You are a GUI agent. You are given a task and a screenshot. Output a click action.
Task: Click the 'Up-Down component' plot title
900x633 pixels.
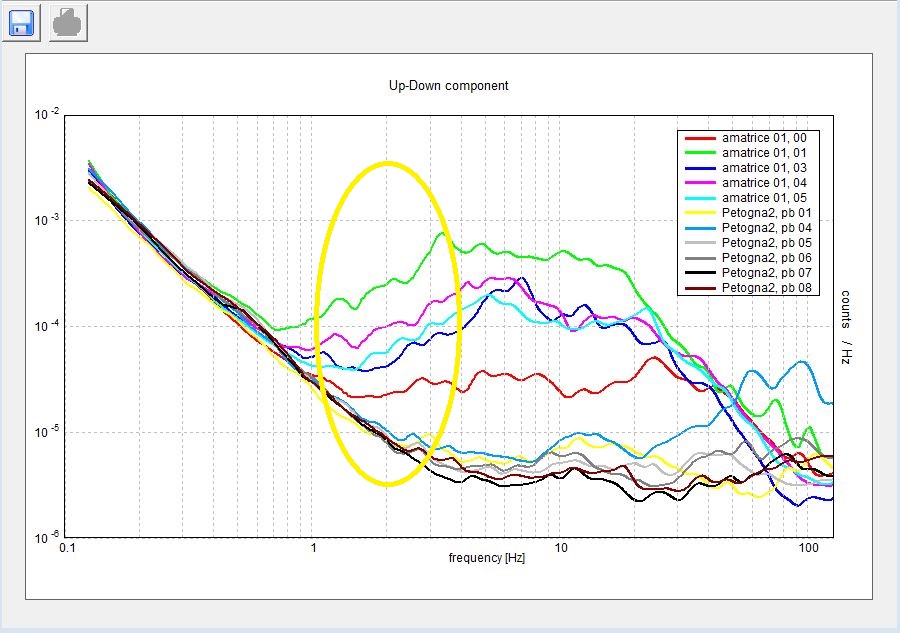point(448,86)
